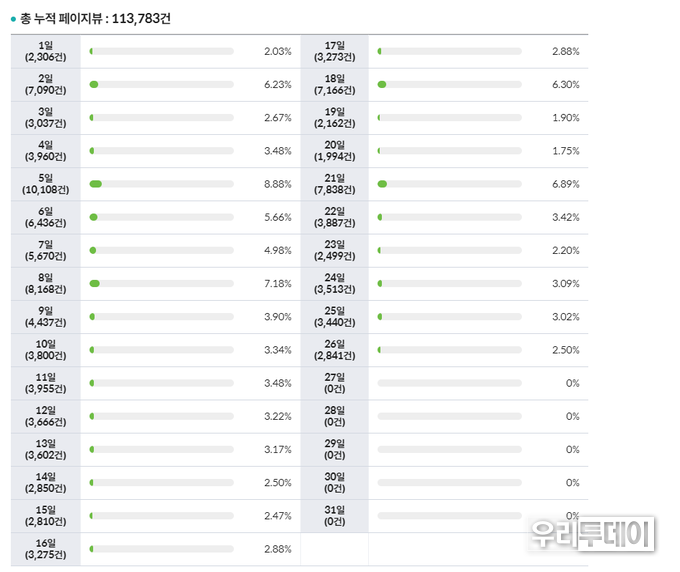Image resolution: width=680 pixels, height=572 pixels.
Task: Click the 우리투데이 watermark logo
Action: click(x=591, y=532)
